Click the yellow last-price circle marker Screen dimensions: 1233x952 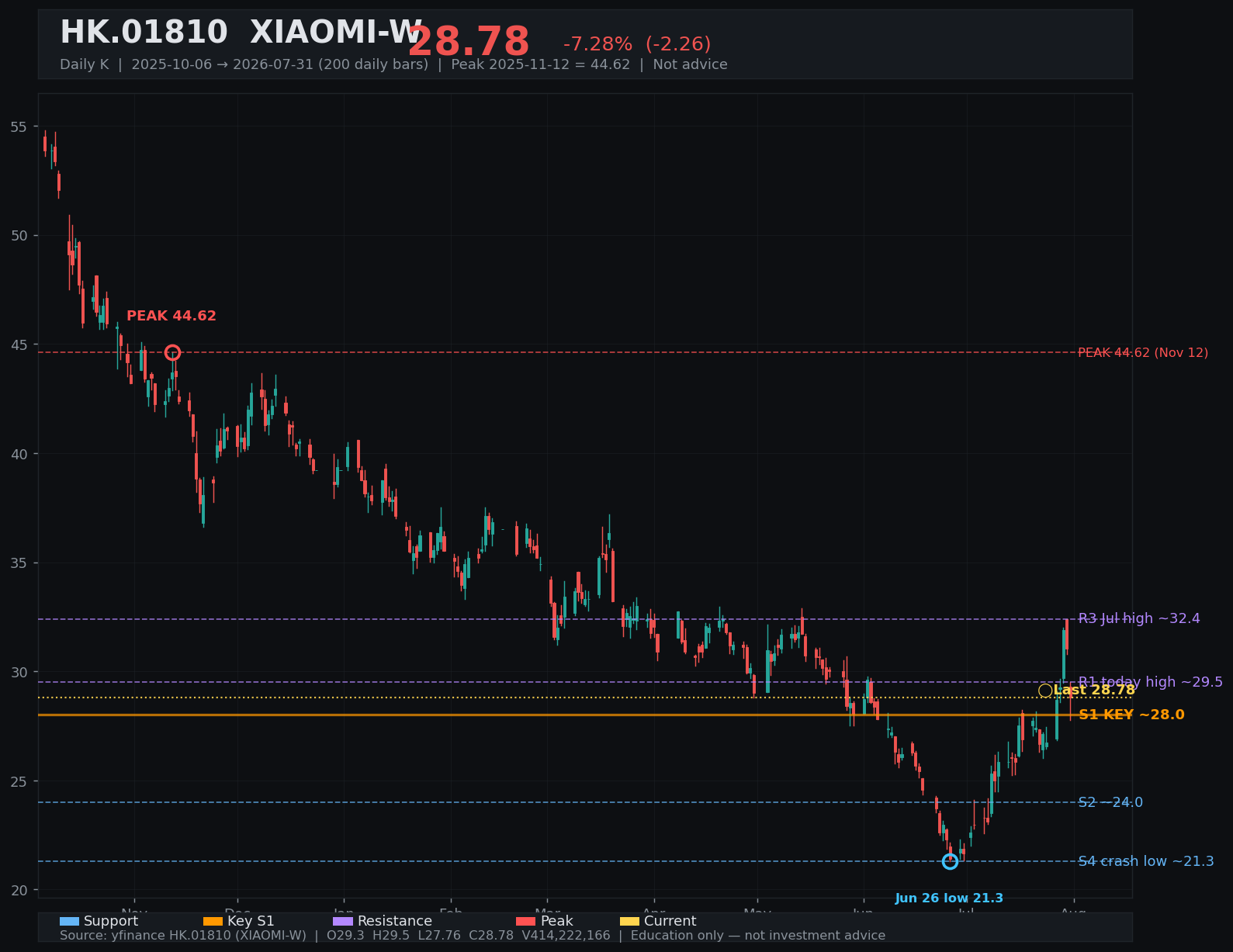click(x=1045, y=691)
